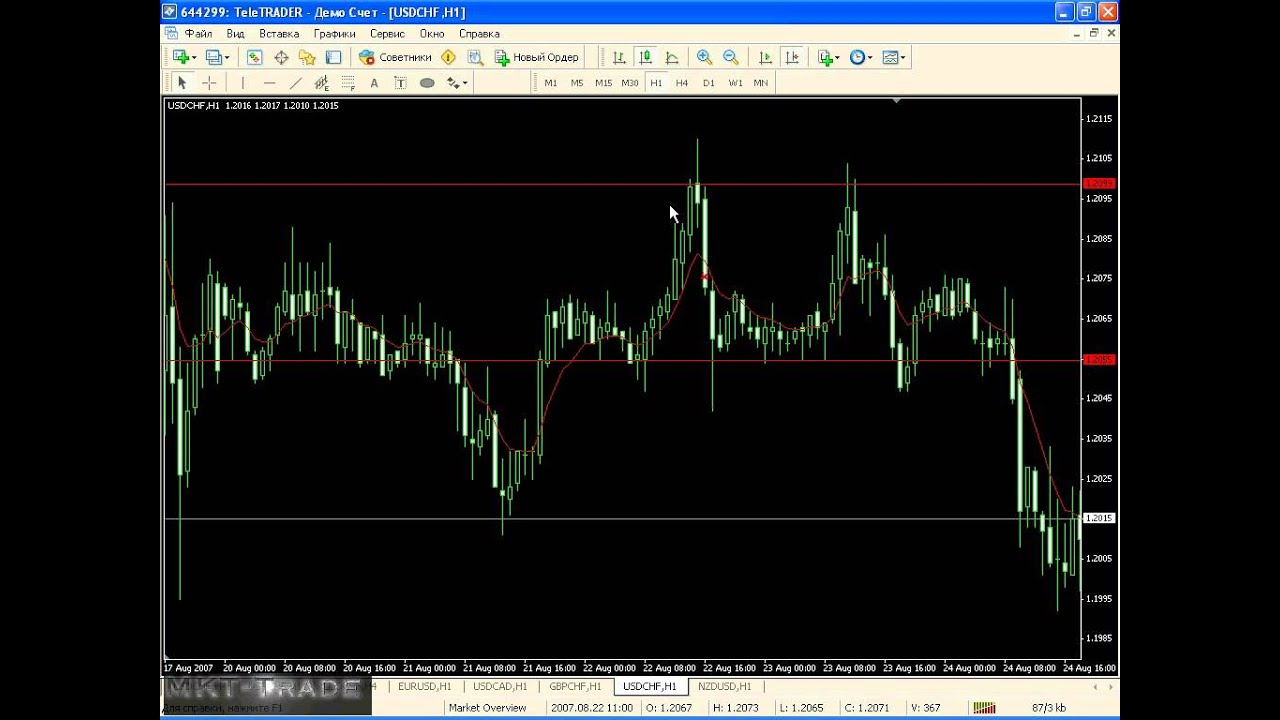This screenshot has width=1280, height=720.
Task: Switch timeframe to M5
Action: (577, 83)
